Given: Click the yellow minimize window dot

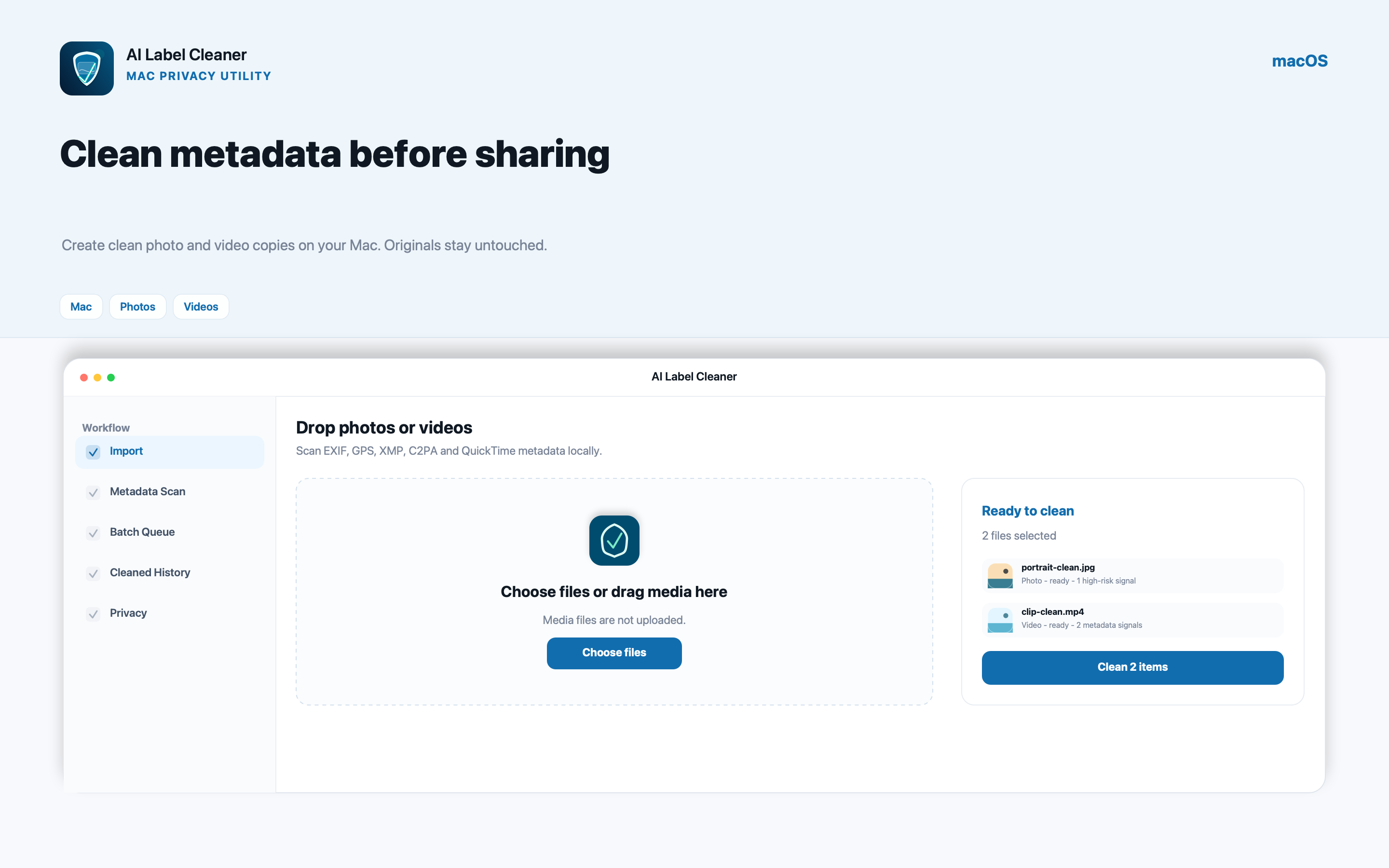Looking at the screenshot, I should pyautogui.click(x=97, y=377).
